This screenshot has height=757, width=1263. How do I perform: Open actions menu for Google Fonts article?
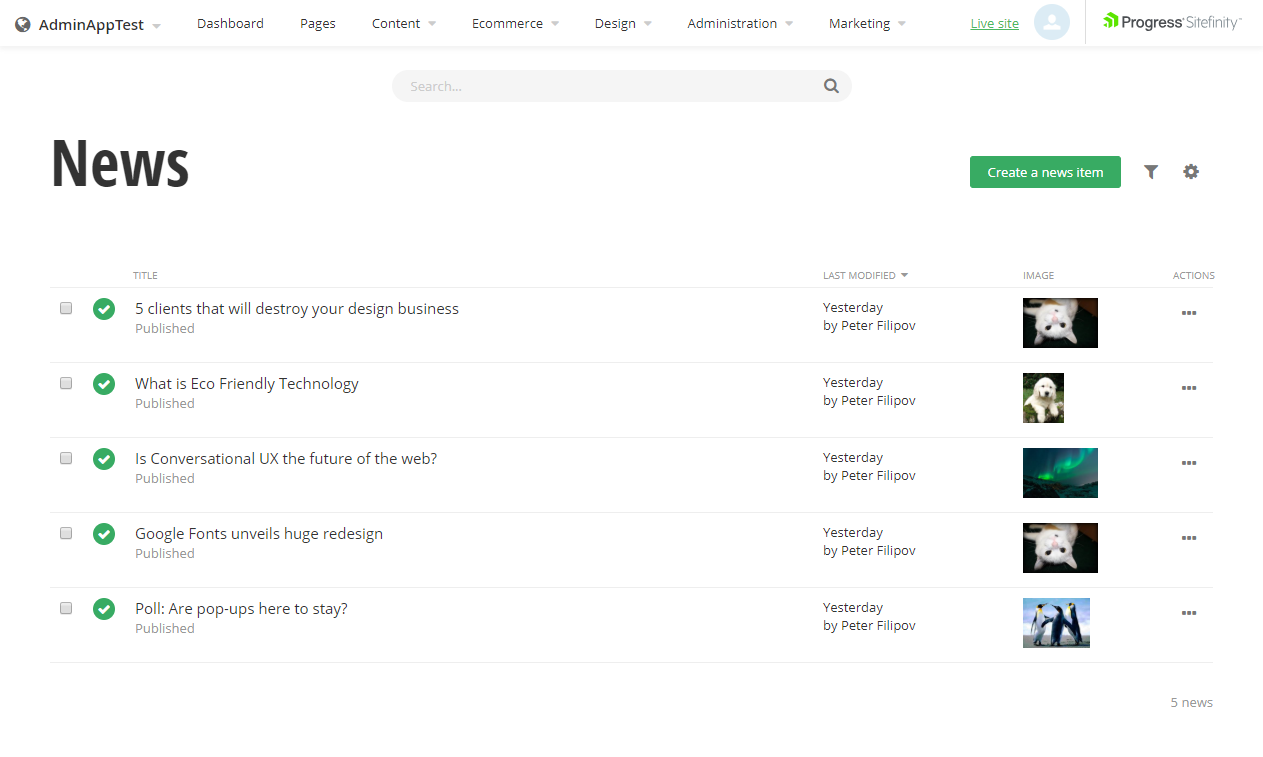tap(1188, 538)
